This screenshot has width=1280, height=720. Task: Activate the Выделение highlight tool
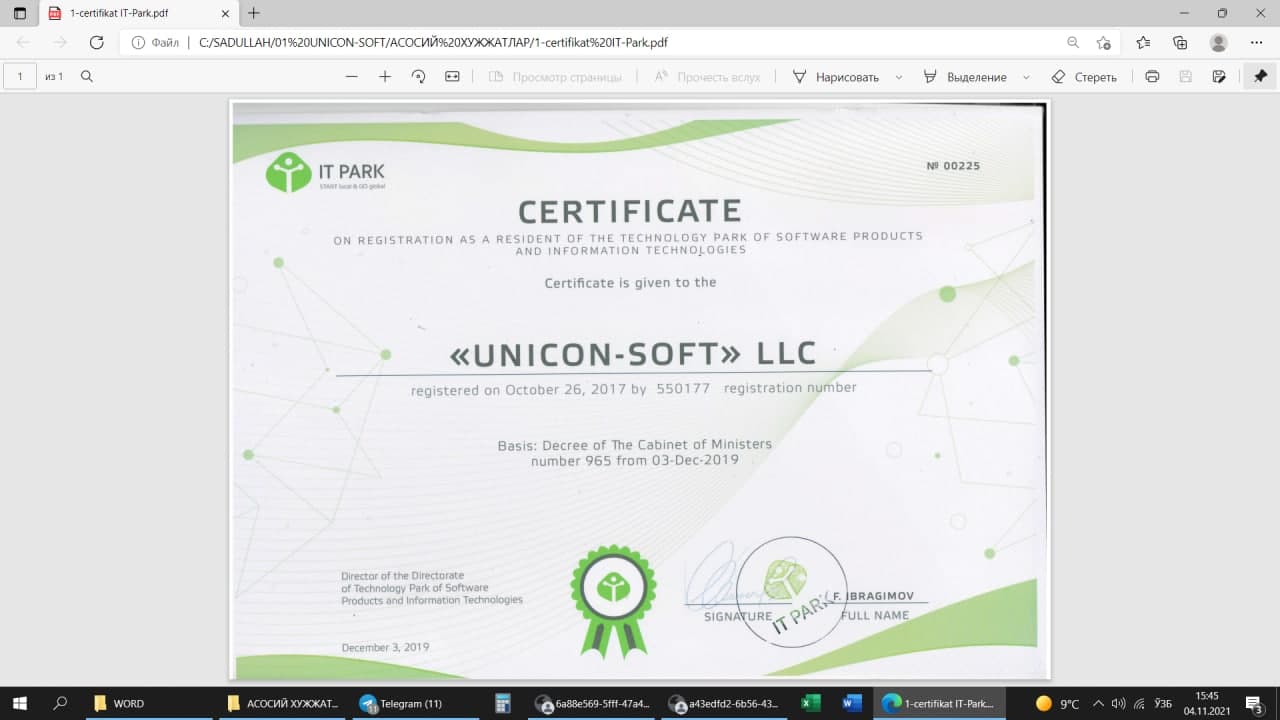click(x=965, y=77)
